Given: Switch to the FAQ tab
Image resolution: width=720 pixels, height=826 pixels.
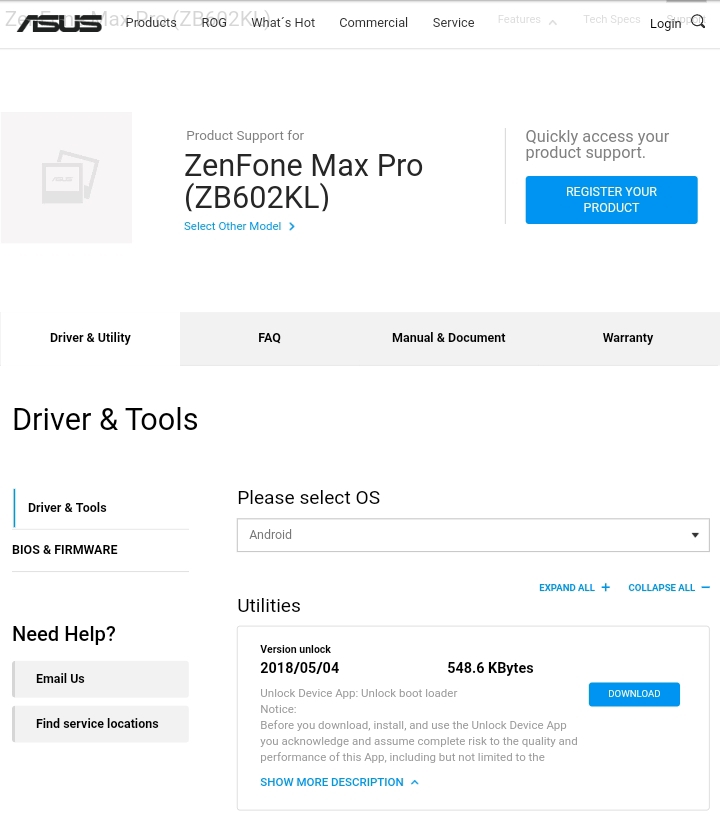Looking at the screenshot, I should [x=269, y=338].
